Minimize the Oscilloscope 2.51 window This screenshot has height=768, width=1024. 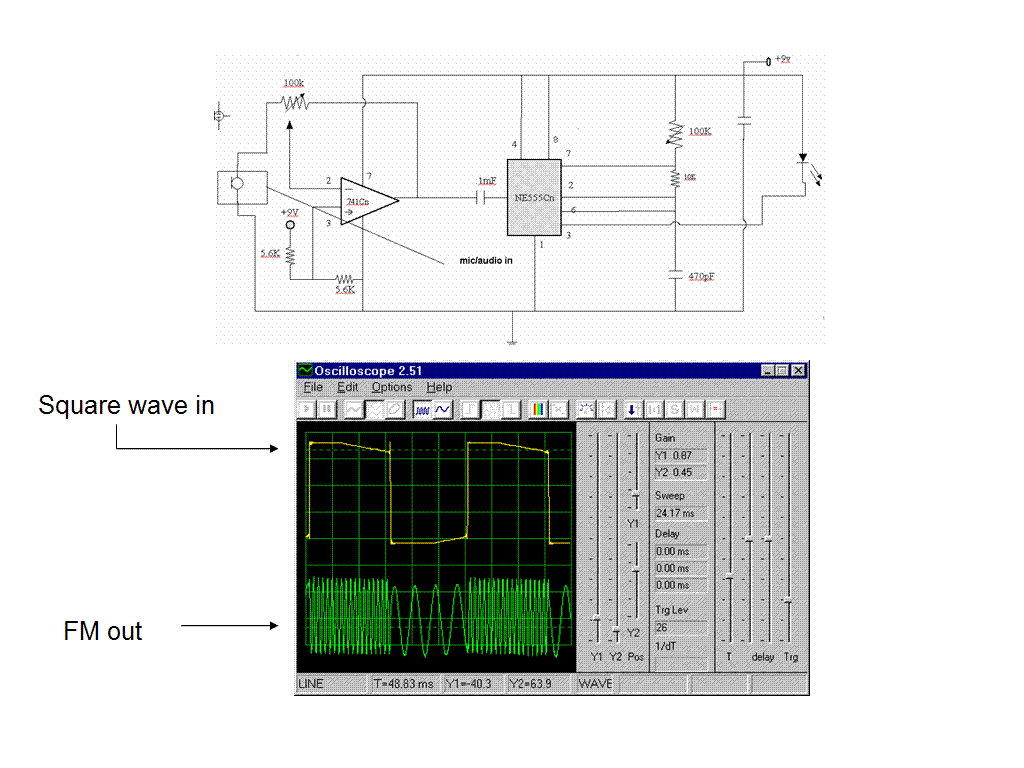(769, 370)
